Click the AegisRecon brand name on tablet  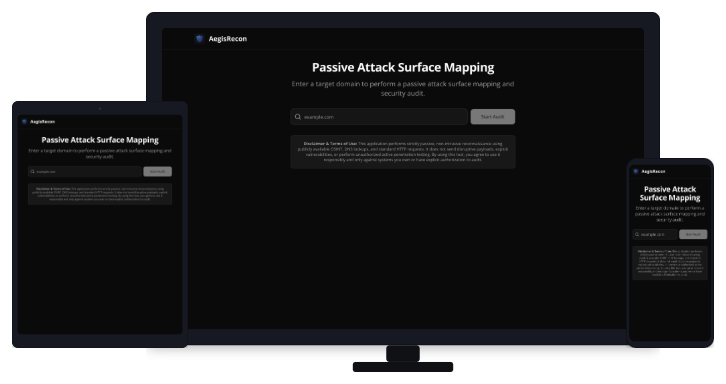pos(43,122)
